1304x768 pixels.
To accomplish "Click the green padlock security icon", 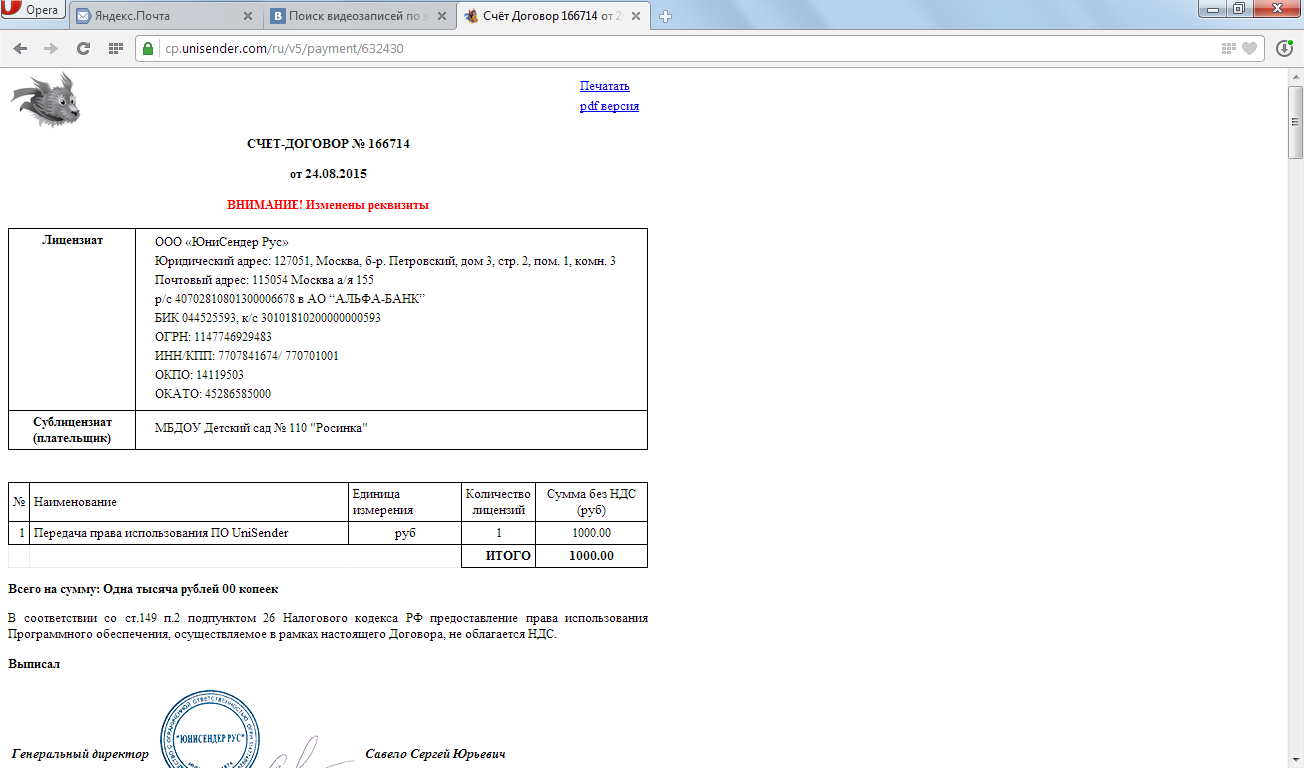I will tap(148, 48).
